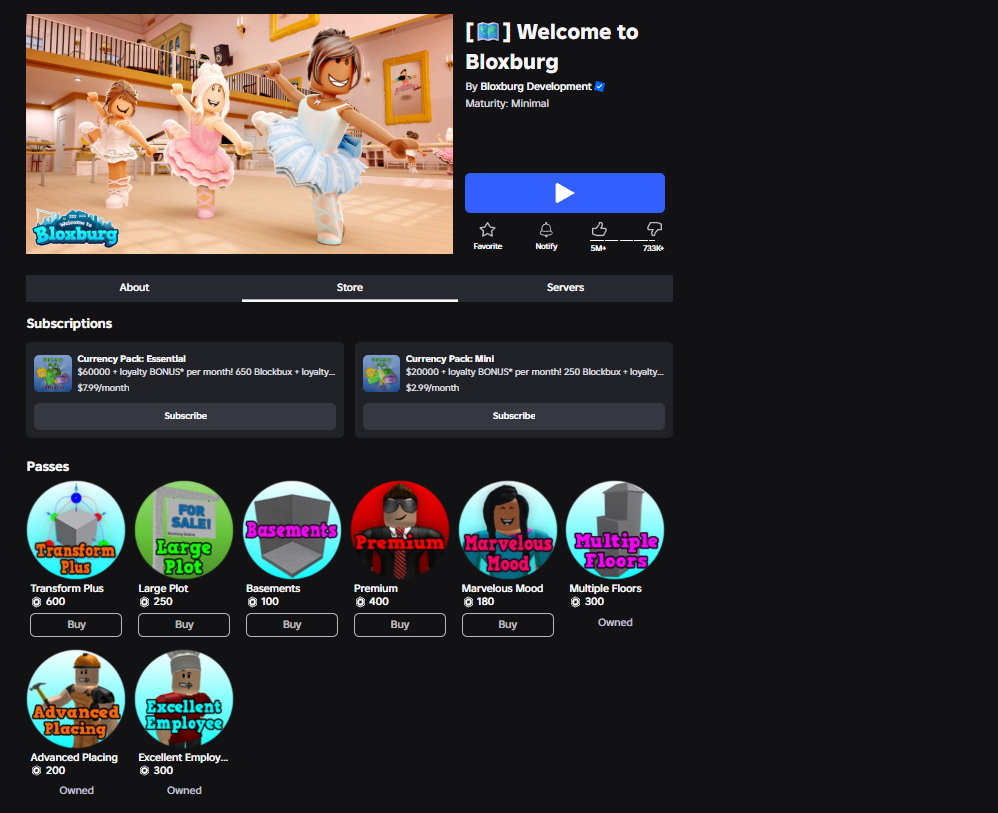Subscribe to Currency Pack: Essential
998x813 pixels.
pos(185,416)
